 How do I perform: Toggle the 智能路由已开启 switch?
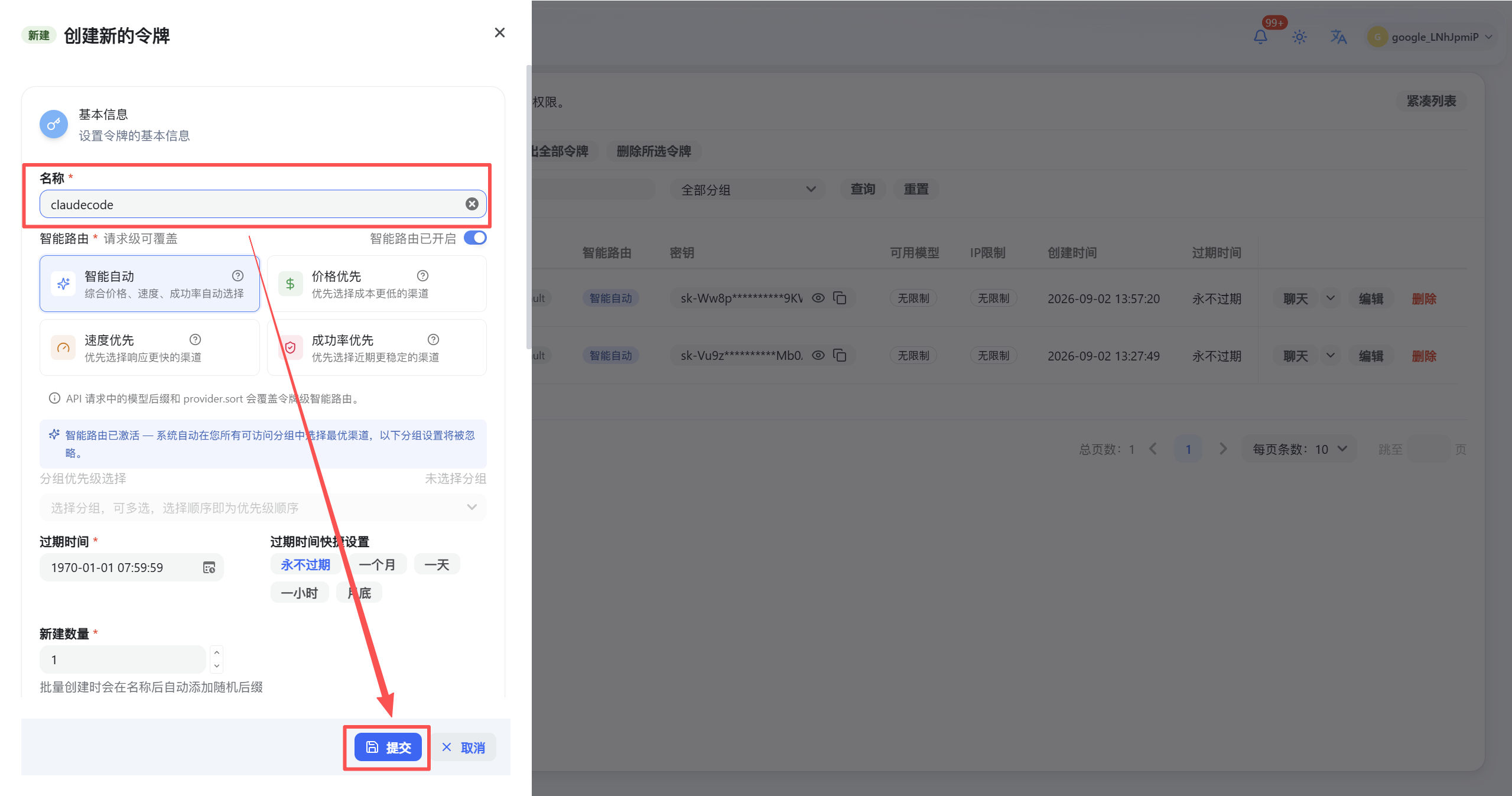point(475,238)
